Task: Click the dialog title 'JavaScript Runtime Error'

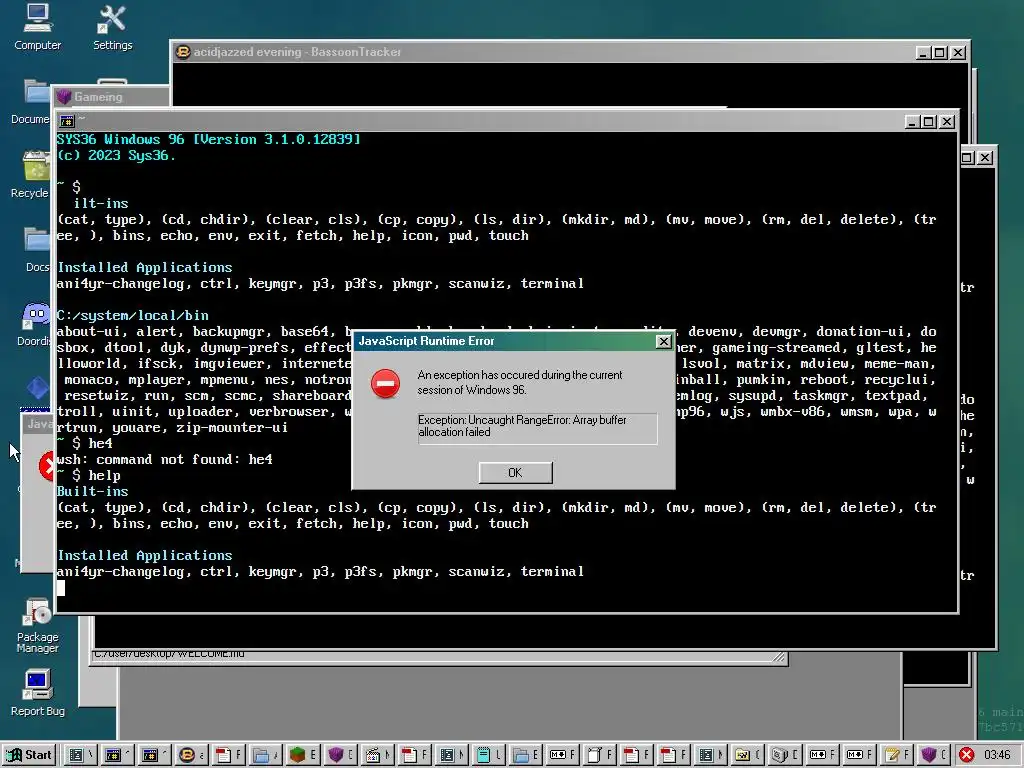Action: (426, 341)
